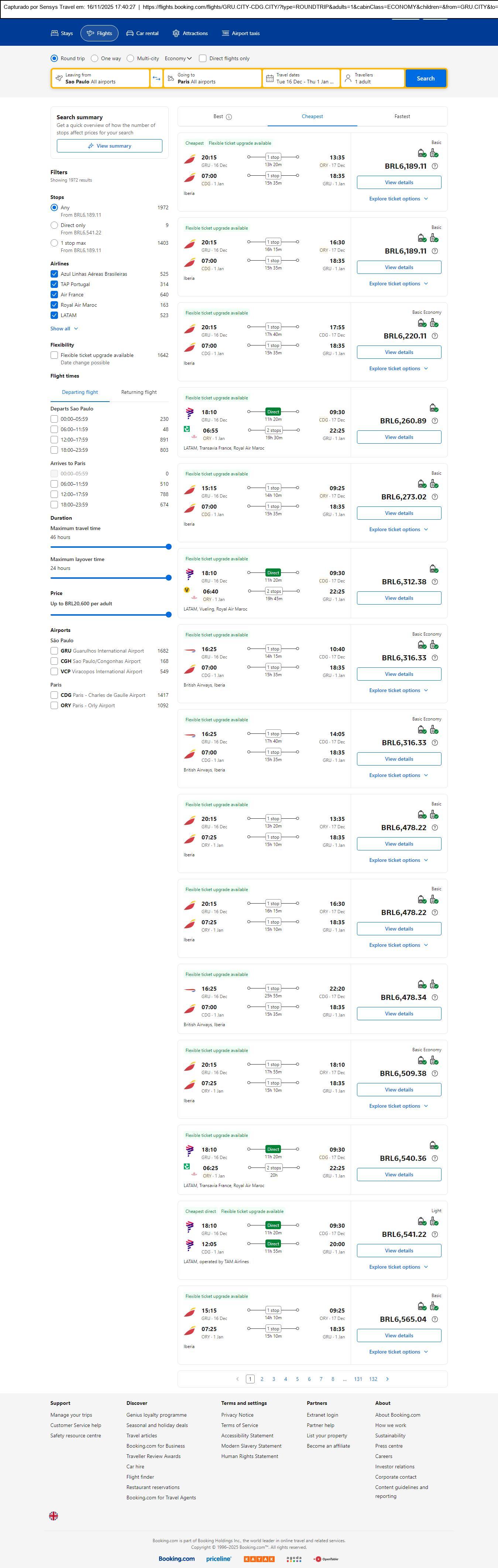Image resolution: width=498 pixels, height=1568 pixels.
Task: Select the One way radio button
Action: 95,58
